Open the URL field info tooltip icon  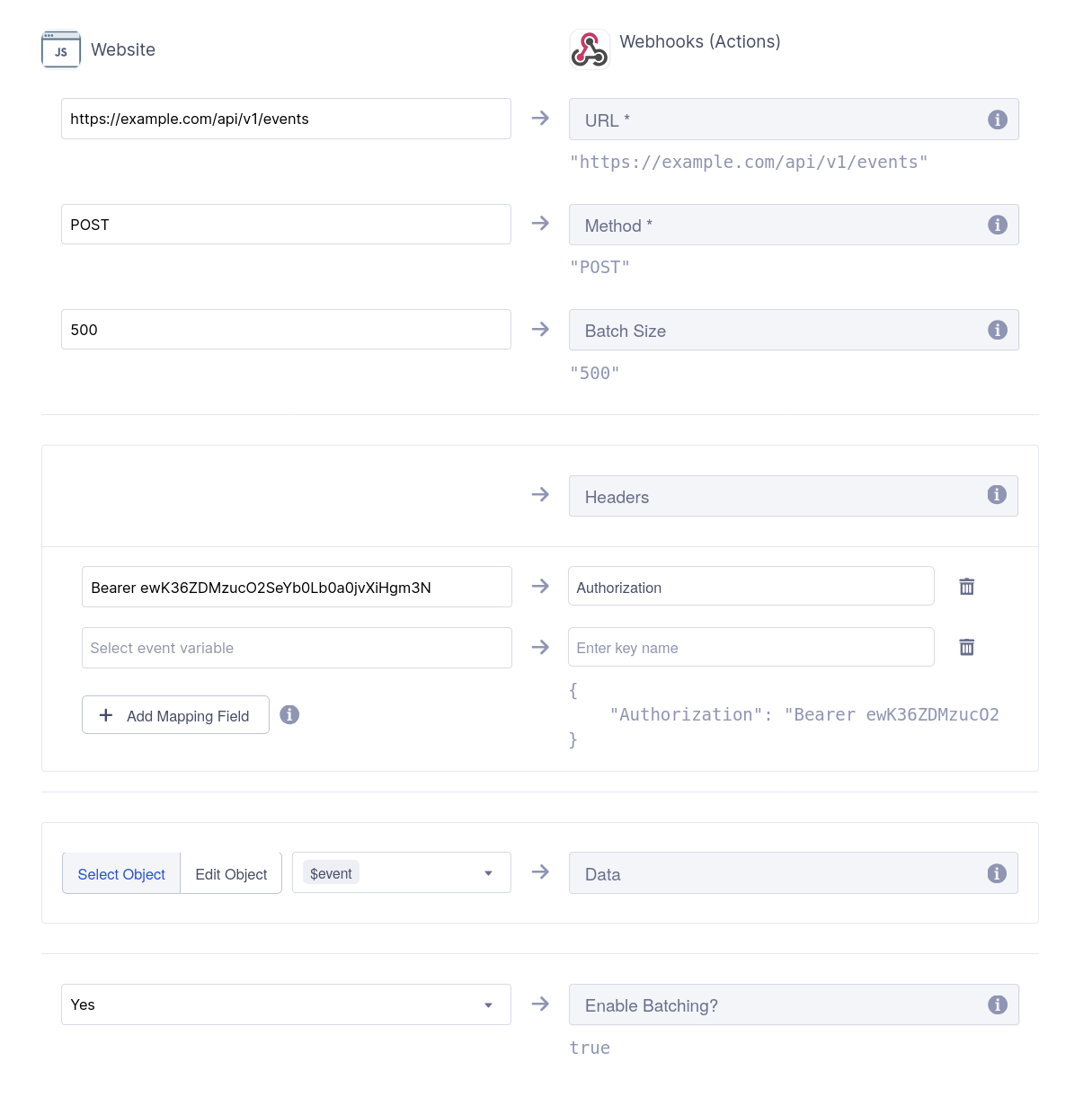[997, 119]
